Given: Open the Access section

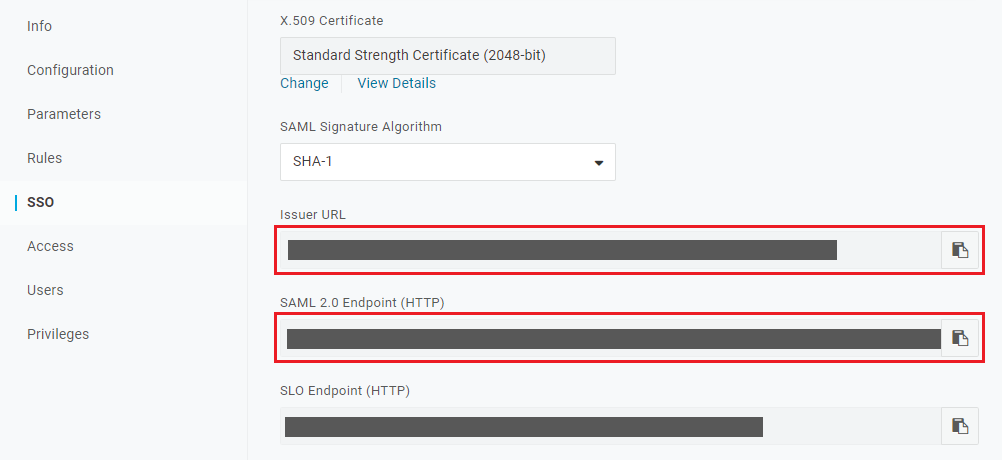Looking at the screenshot, I should pyautogui.click(x=50, y=246).
